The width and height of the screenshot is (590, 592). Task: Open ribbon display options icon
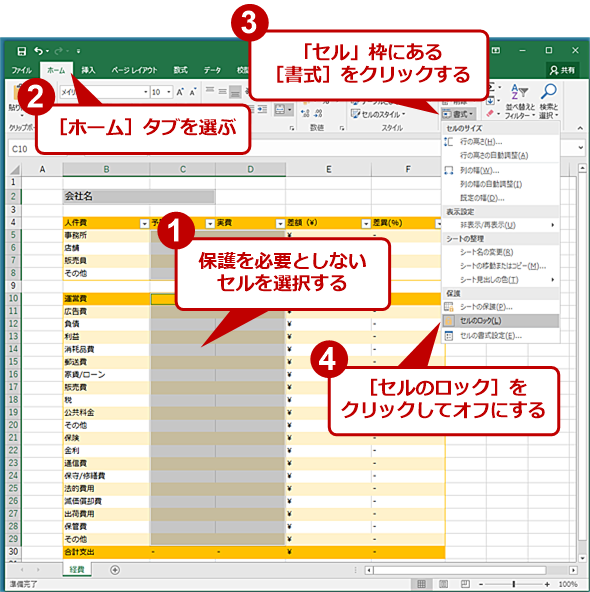[496, 50]
